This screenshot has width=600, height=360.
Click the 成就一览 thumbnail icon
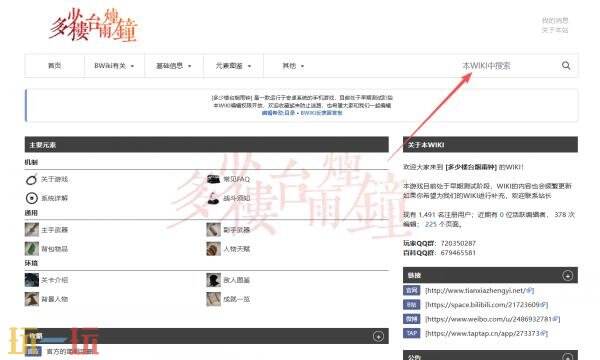(214, 299)
